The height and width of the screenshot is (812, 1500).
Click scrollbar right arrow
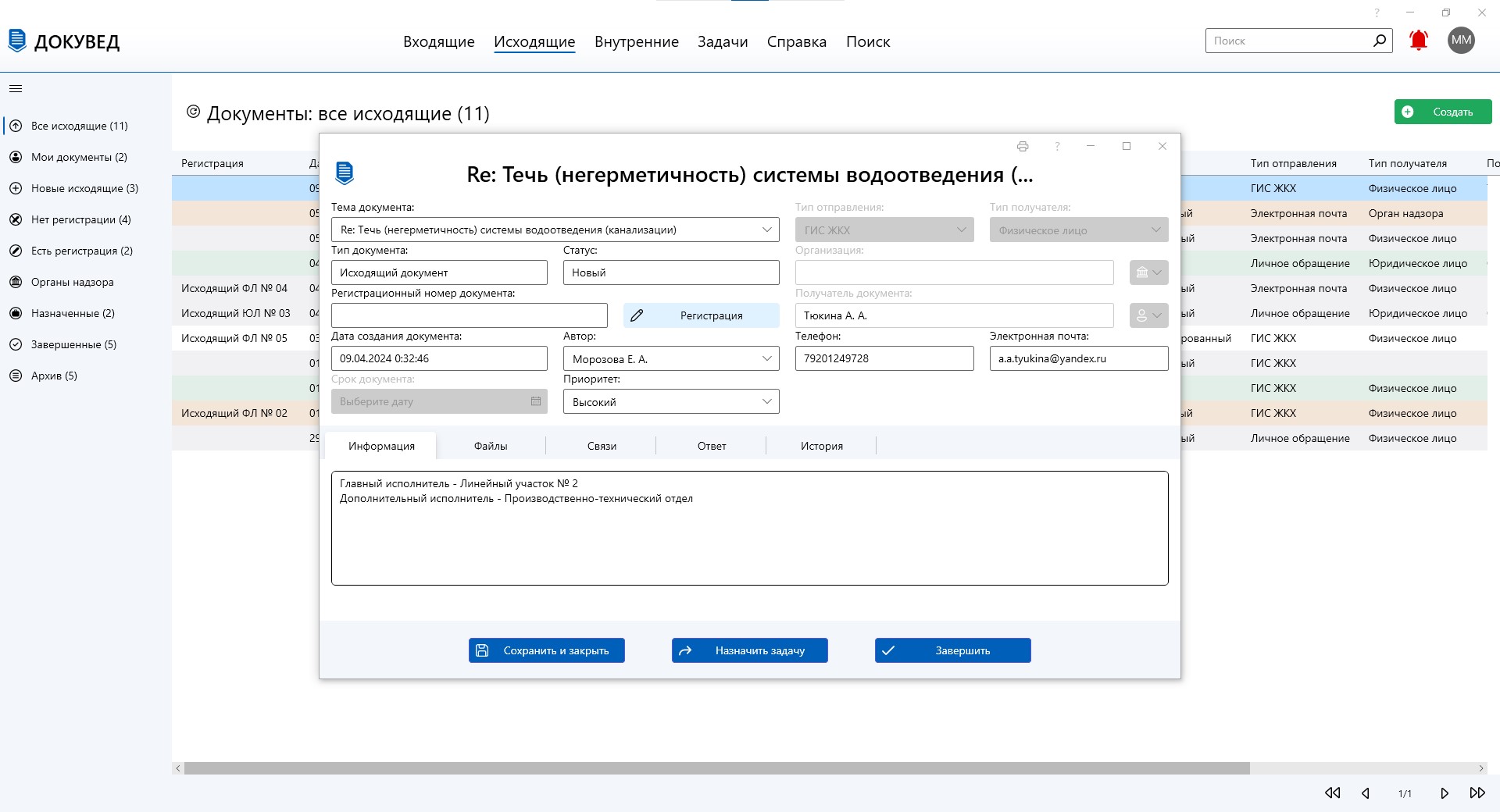(1480, 768)
